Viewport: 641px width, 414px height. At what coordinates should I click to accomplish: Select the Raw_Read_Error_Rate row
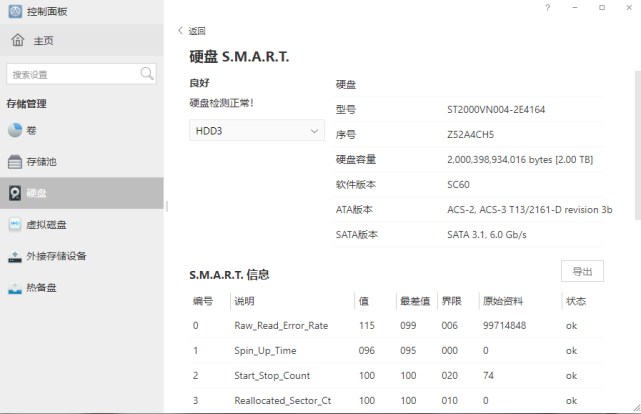[x=396, y=326]
